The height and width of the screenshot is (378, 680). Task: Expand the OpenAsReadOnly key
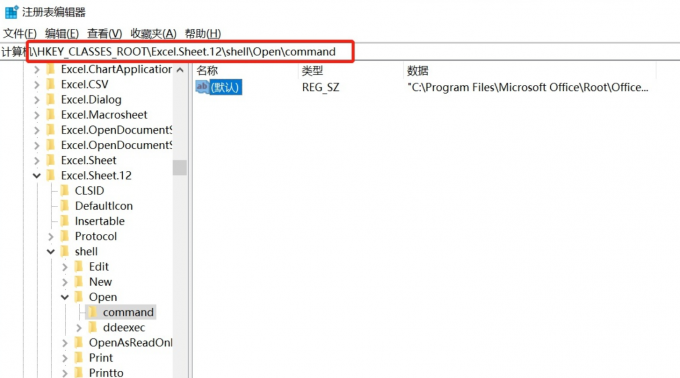[x=65, y=342]
